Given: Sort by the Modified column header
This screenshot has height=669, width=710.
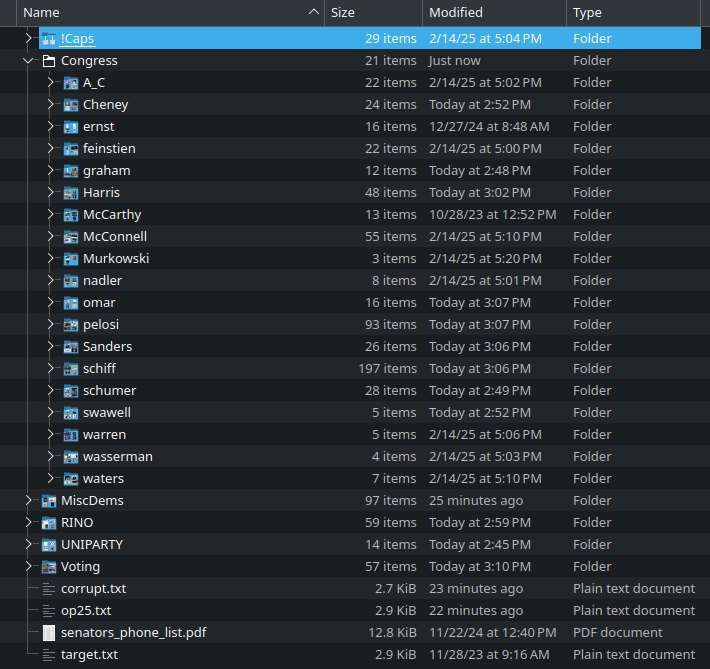Looking at the screenshot, I should [x=494, y=13].
